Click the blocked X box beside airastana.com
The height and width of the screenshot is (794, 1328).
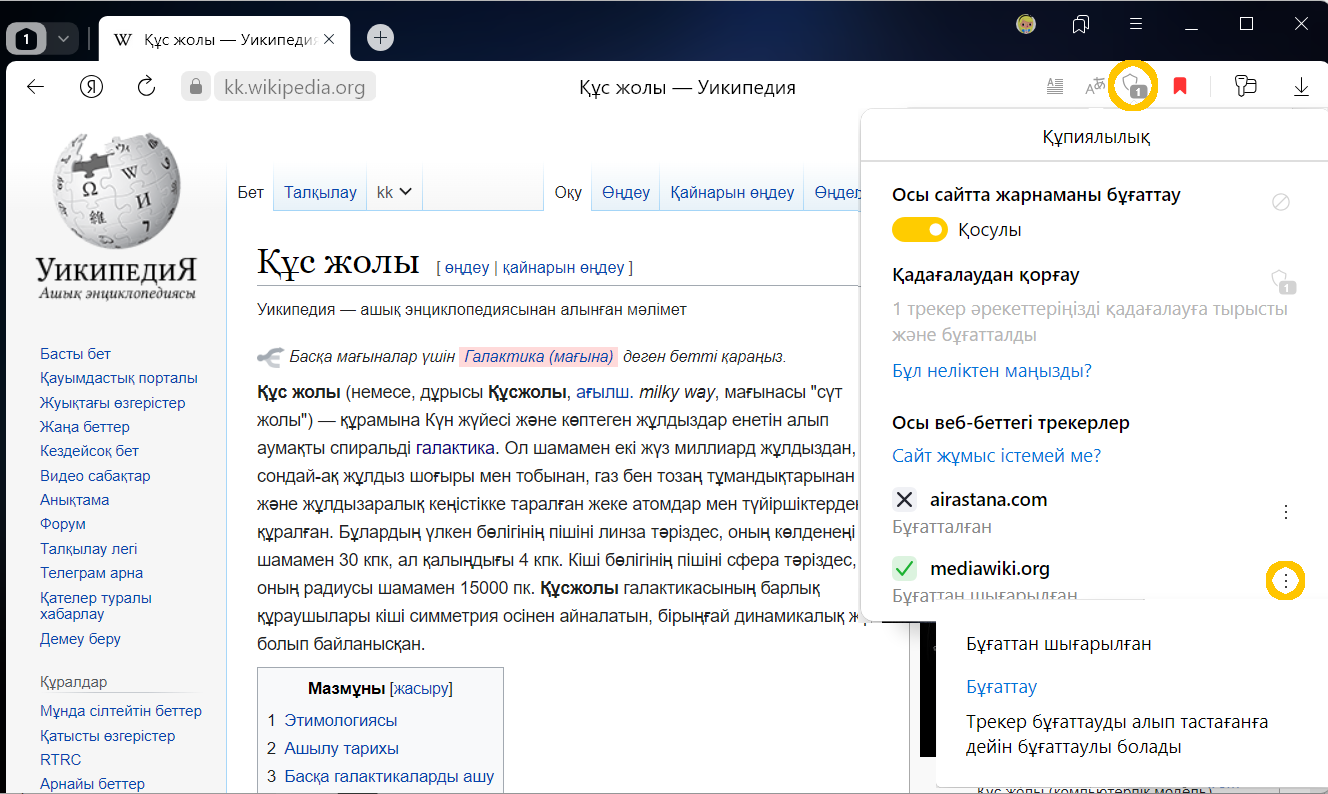(904, 500)
